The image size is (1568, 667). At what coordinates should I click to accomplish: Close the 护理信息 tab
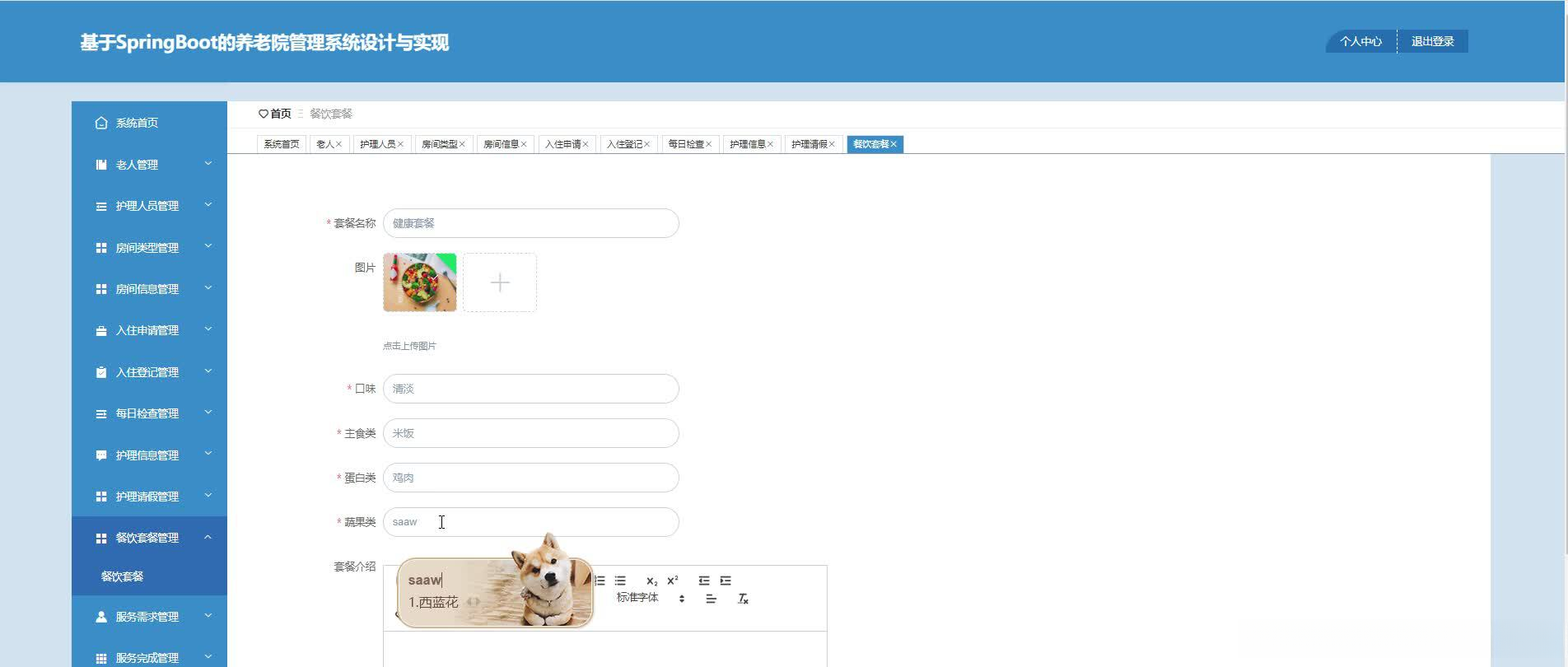[x=770, y=144]
